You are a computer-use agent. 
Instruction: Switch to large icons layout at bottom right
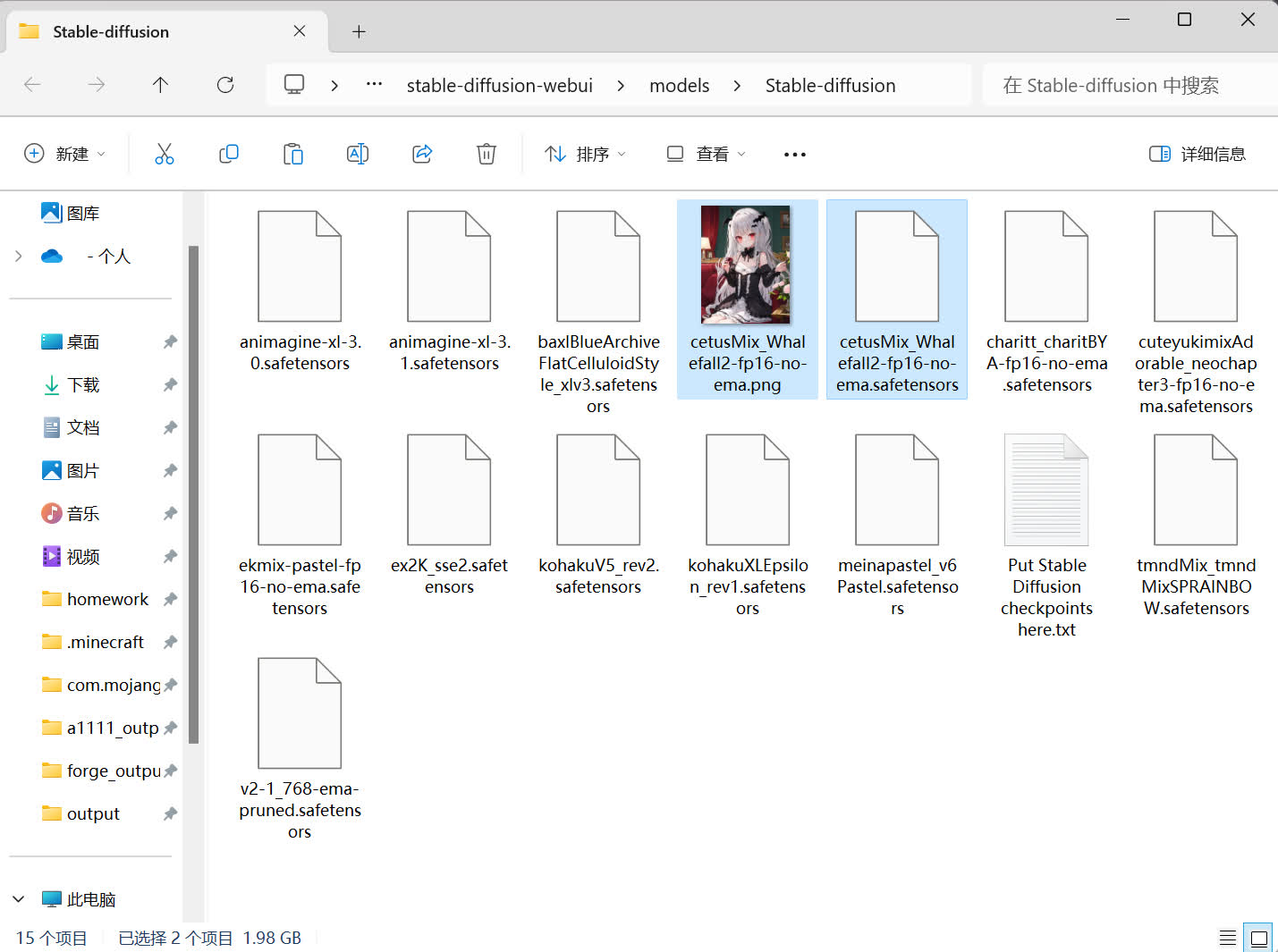pyautogui.click(x=1258, y=937)
